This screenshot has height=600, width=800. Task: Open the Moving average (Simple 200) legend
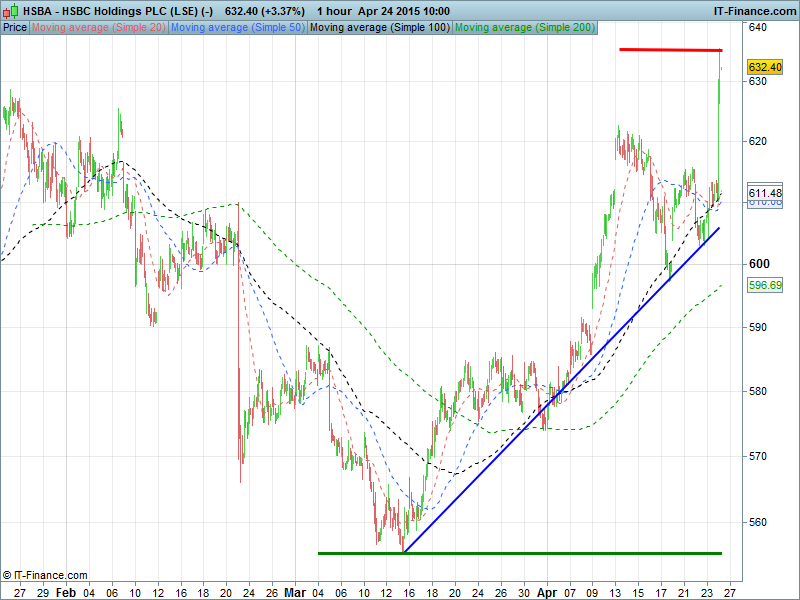point(524,27)
